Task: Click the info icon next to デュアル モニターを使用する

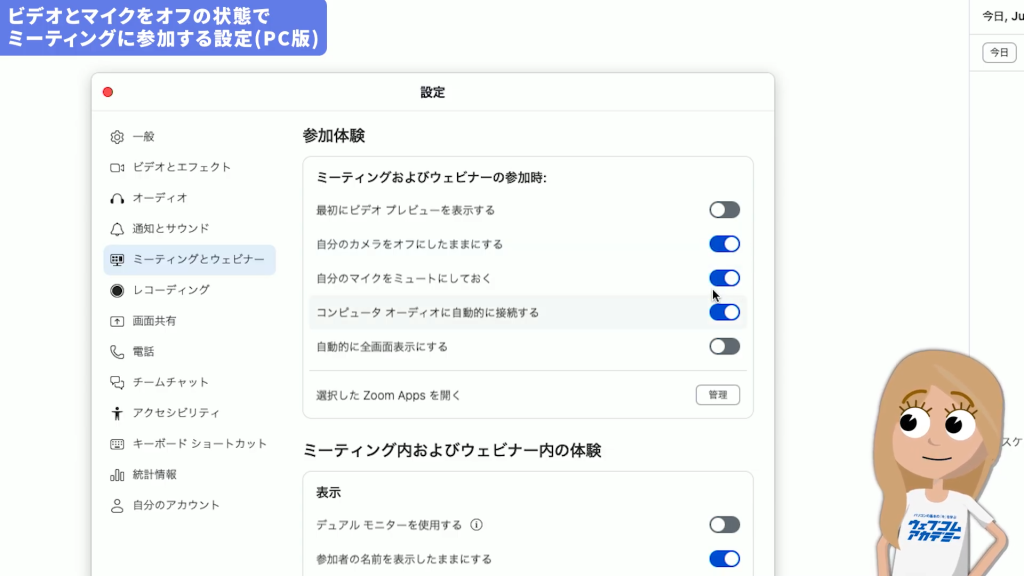Action: tap(477, 525)
